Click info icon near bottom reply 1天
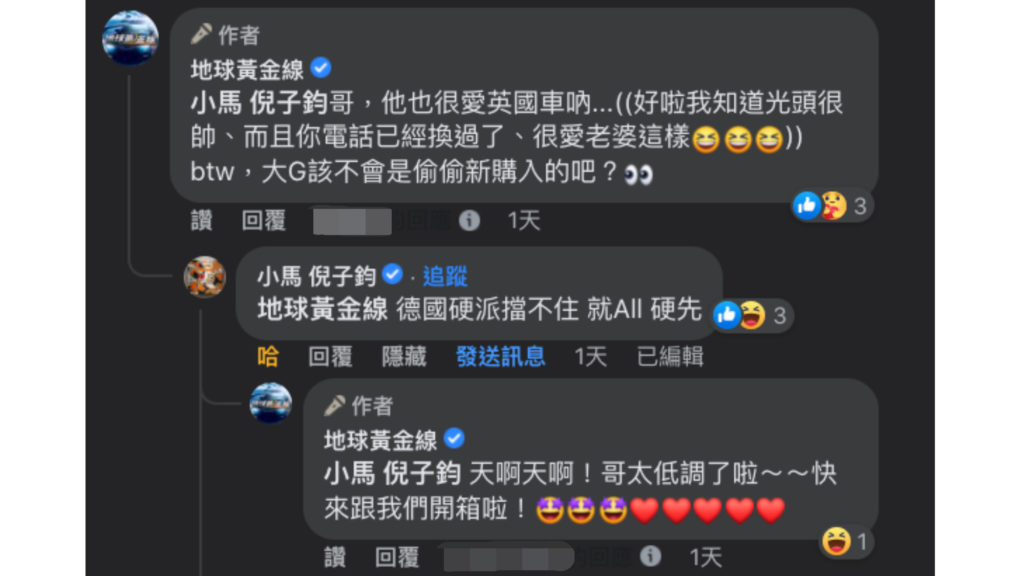This screenshot has height=576, width=1024. pos(650,556)
